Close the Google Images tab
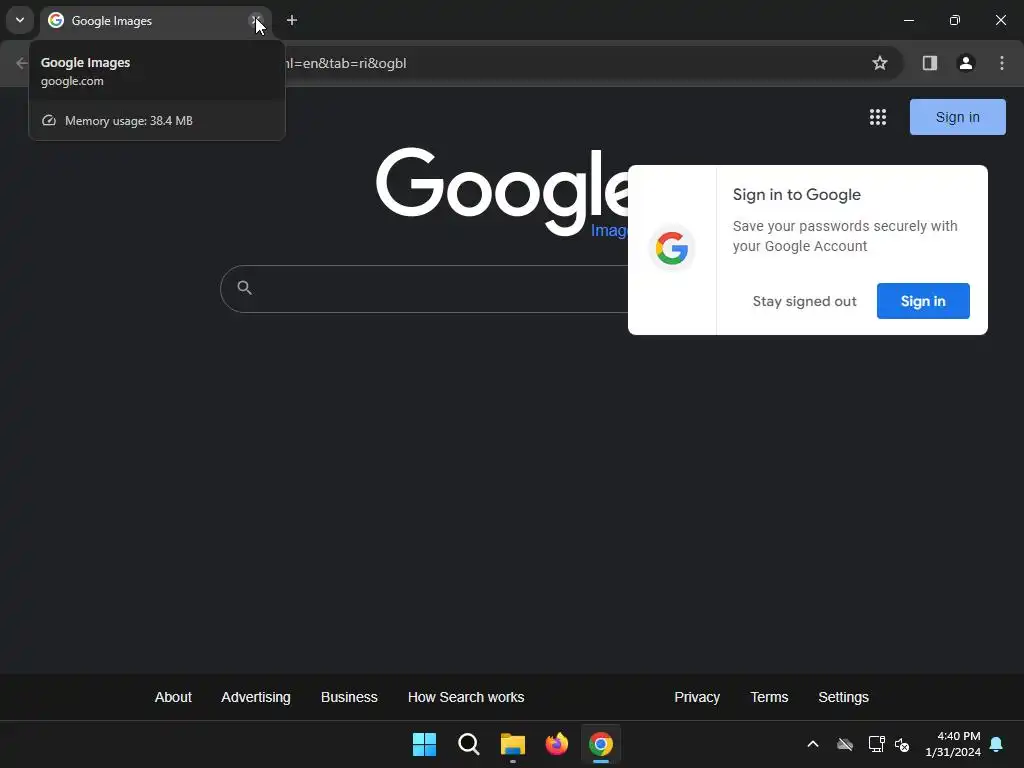Image resolution: width=1024 pixels, height=768 pixels. click(256, 20)
